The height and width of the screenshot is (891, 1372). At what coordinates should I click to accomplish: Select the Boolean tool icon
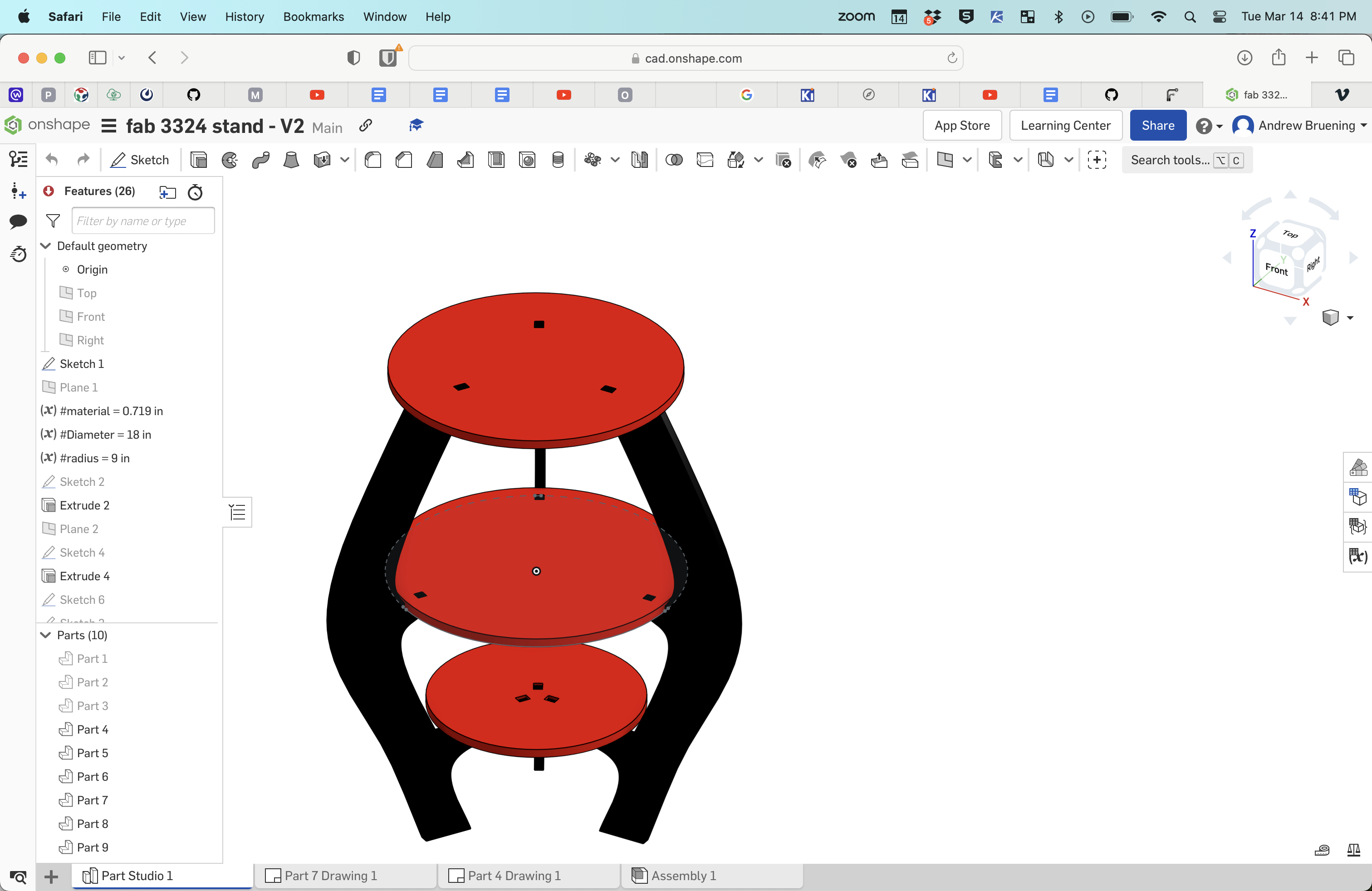coord(674,160)
